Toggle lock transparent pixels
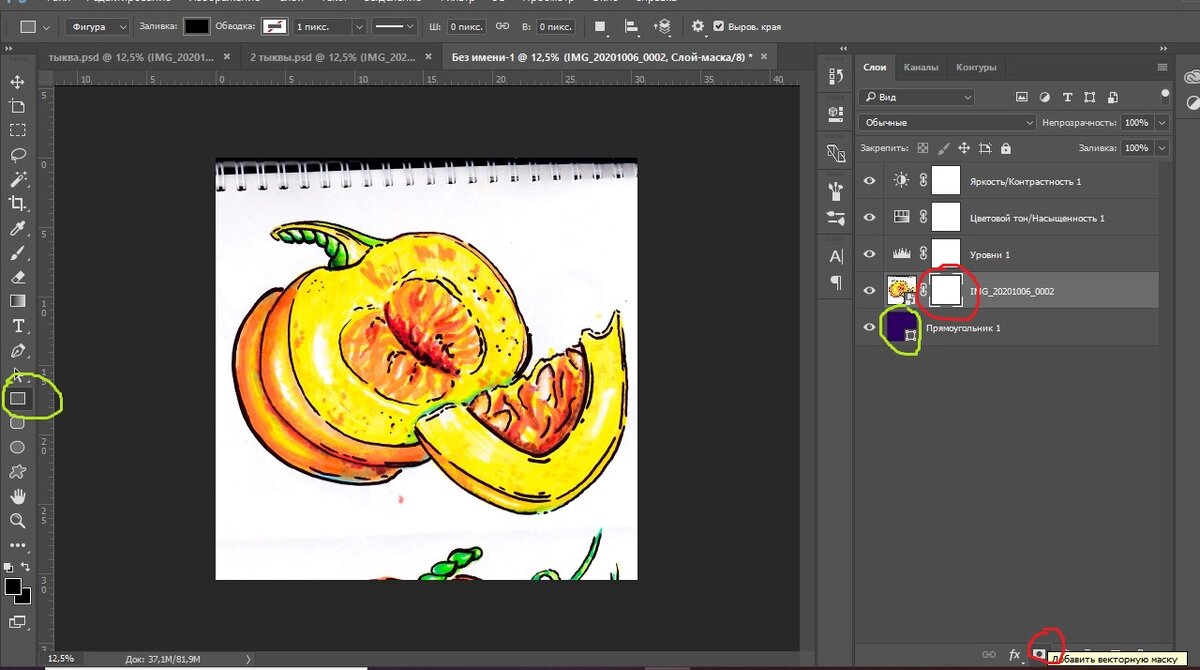This screenshot has width=1200, height=670. click(x=921, y=148)
